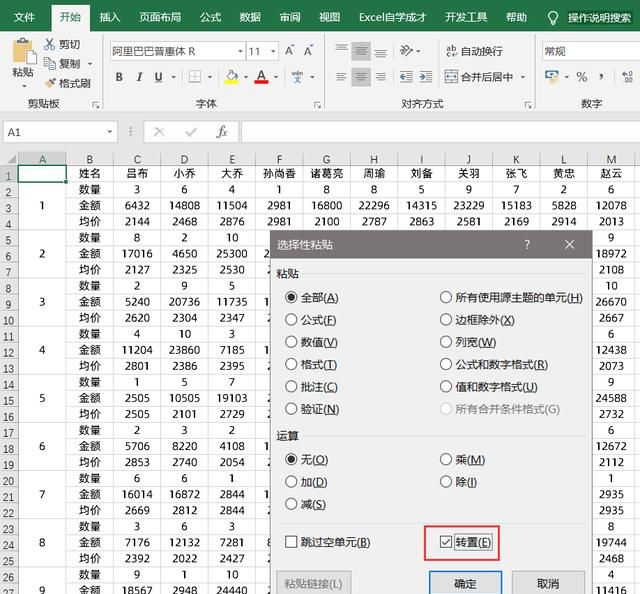Image resolution: width=640 pixels, height=594 pixels.
Task: Click the Wrap Text (自动换行) button
Action: (474, 51)
